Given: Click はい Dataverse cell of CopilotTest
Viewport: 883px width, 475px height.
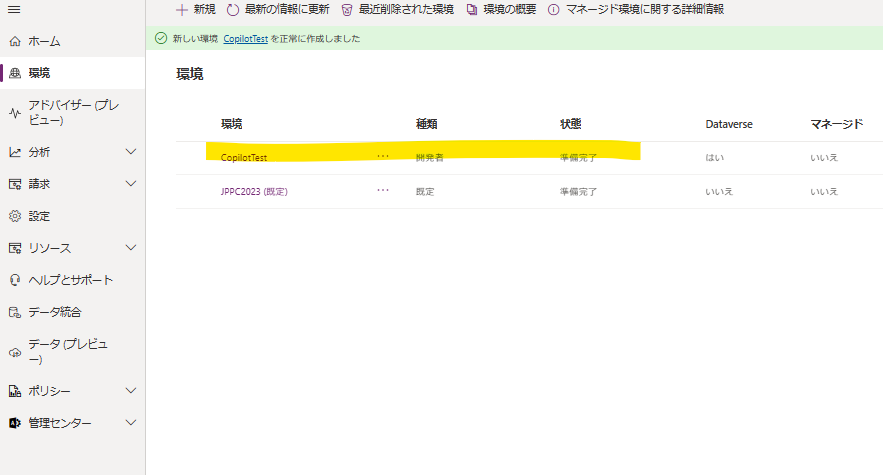Looking at the screenshot, I should 715,158.
